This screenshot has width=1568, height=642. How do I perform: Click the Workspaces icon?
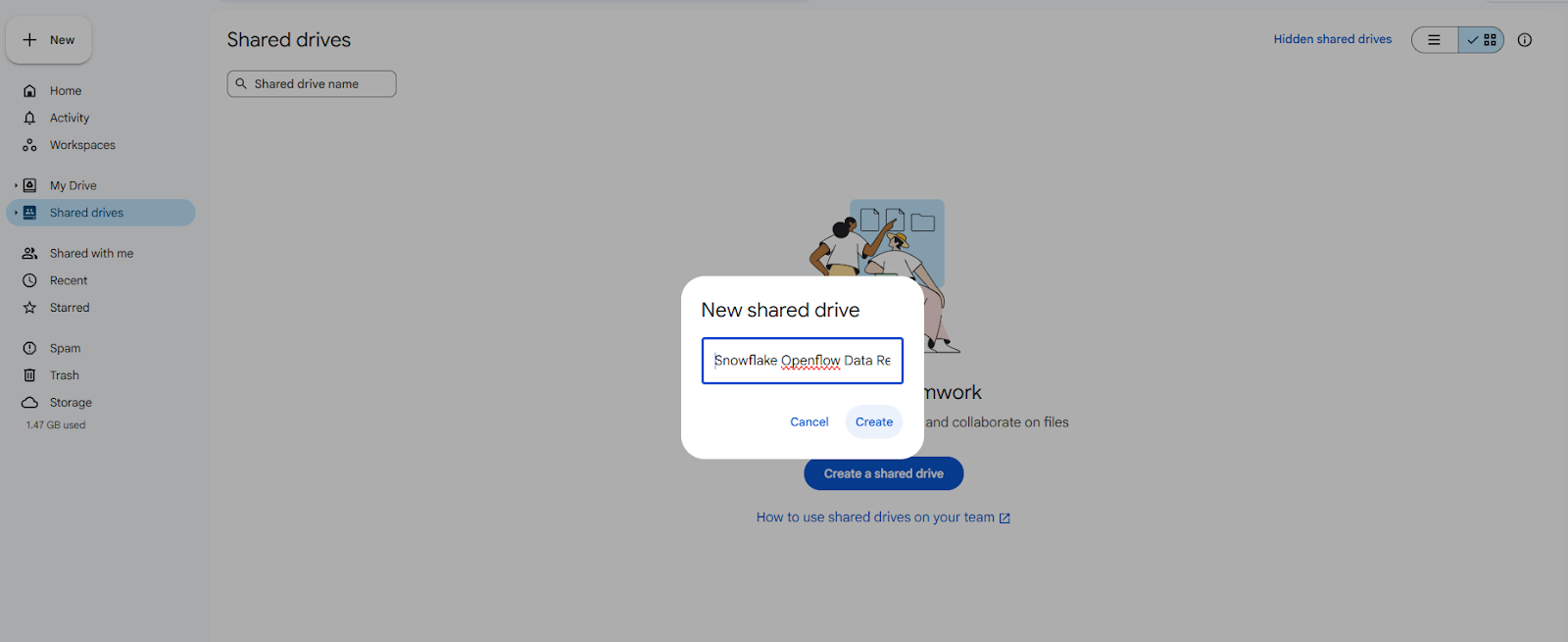pyautogui.click(x=29, y=145)
